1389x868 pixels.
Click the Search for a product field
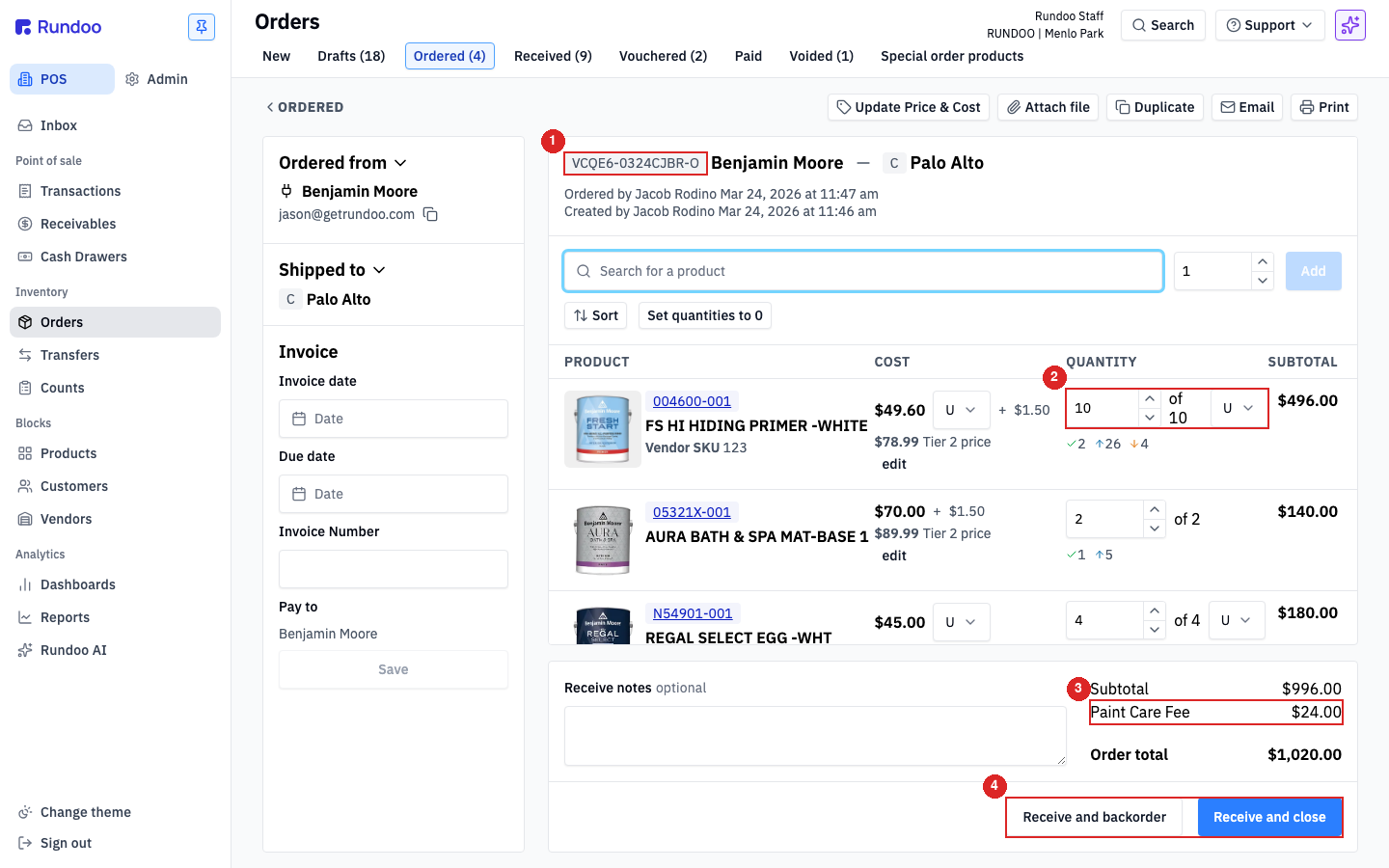[x=863, y=271]
